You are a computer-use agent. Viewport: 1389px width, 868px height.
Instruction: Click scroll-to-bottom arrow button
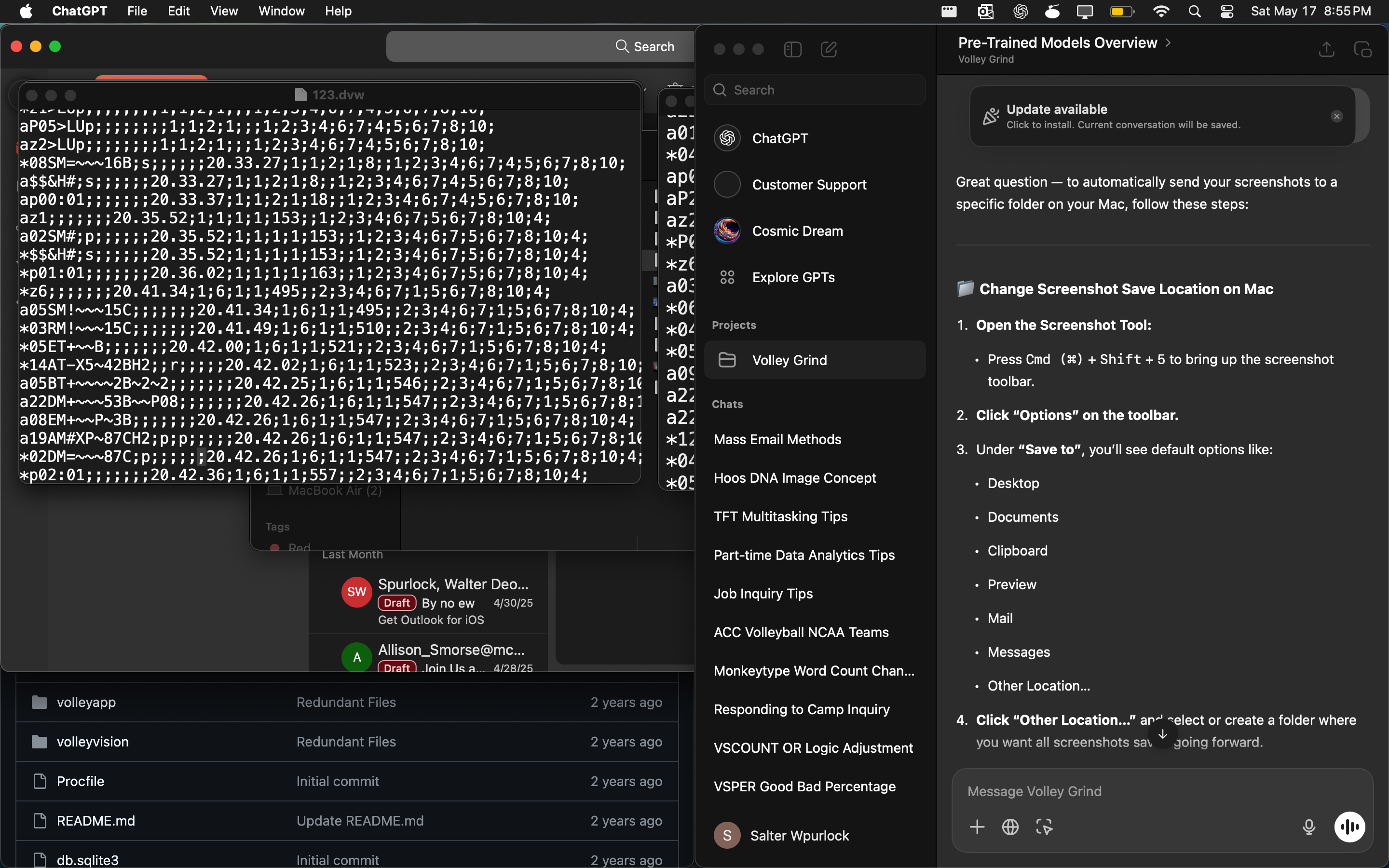[x=1162, y=734]
